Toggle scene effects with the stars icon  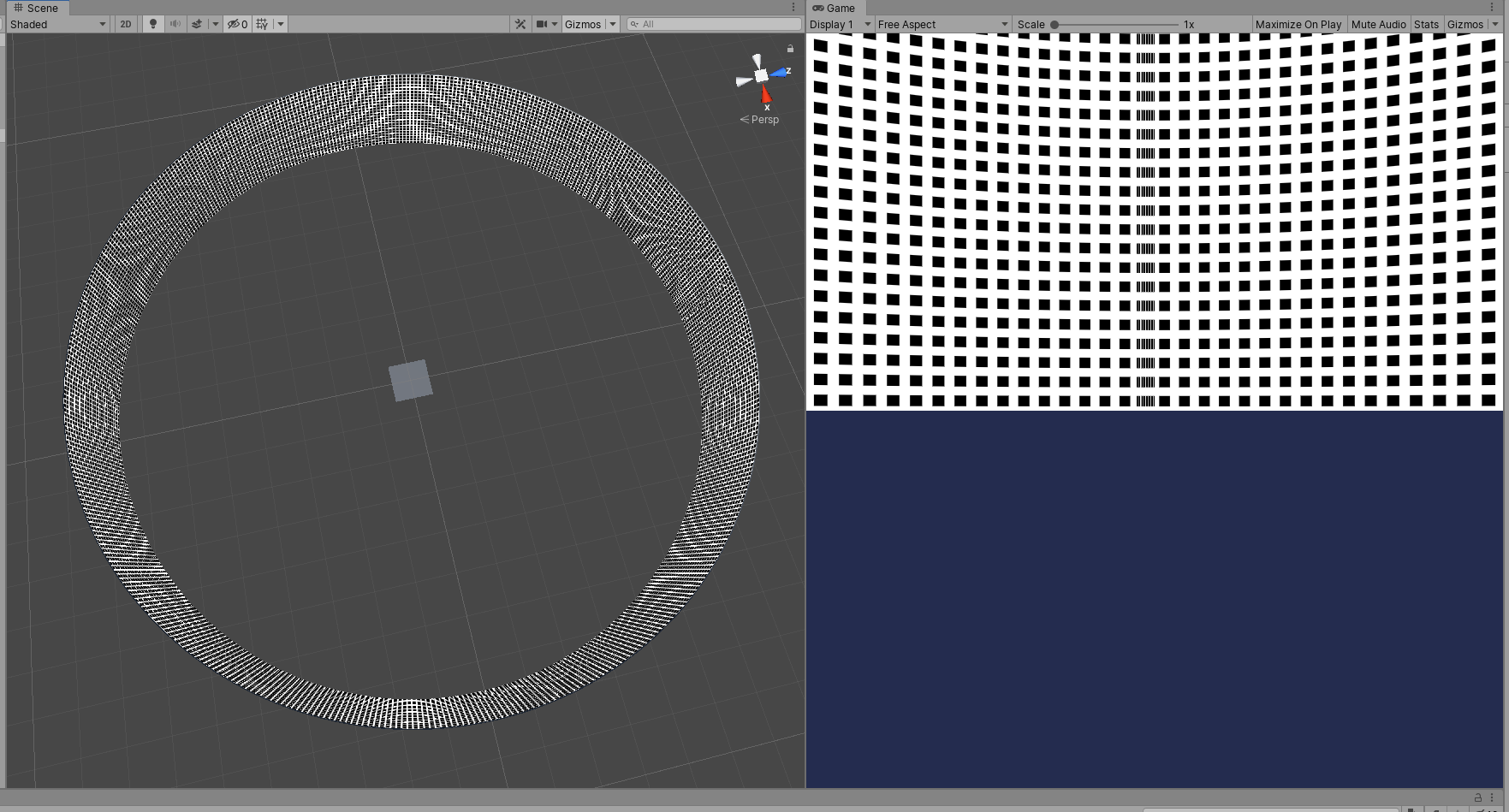pos(195,24)
